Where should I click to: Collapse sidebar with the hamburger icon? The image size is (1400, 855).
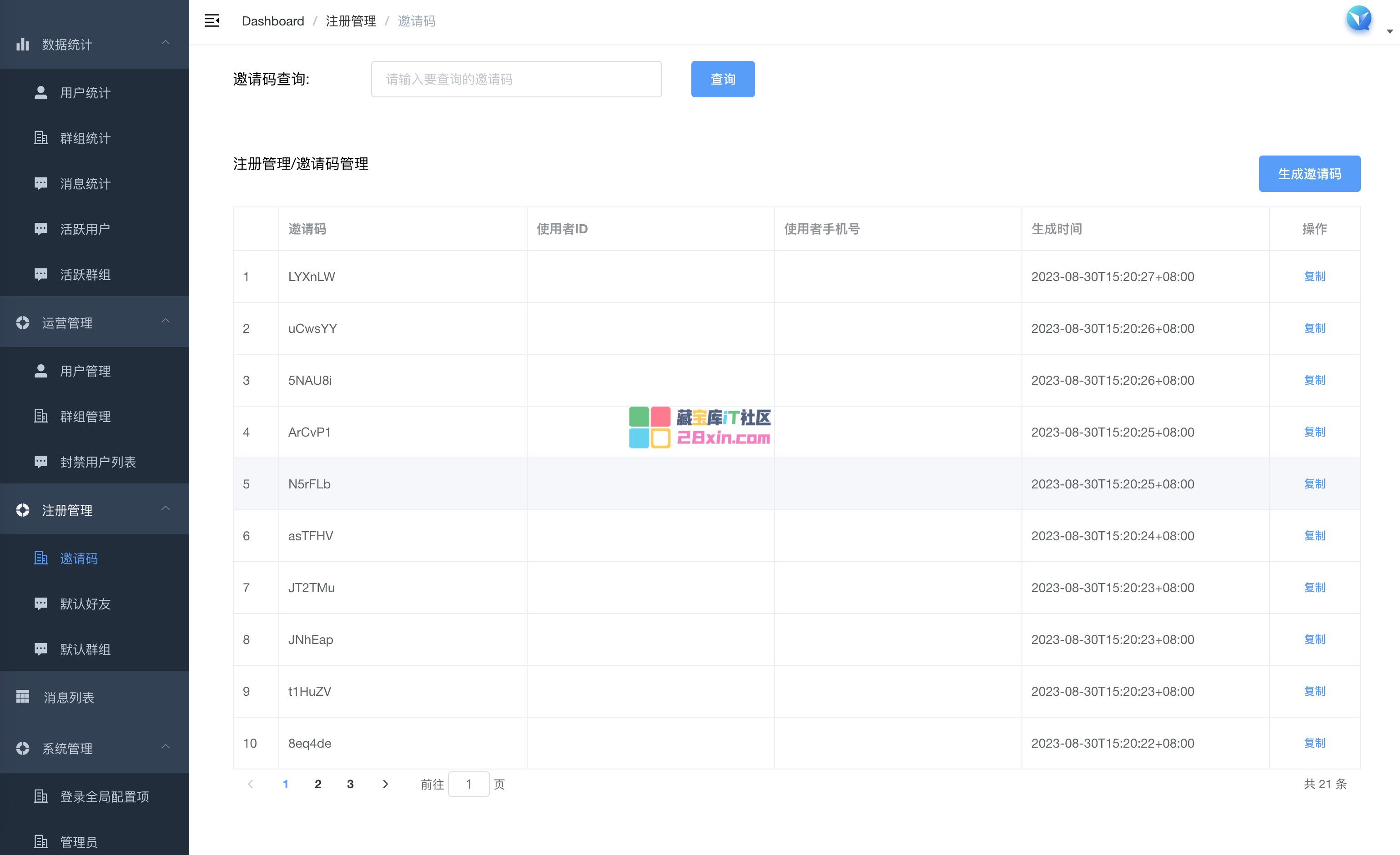click(x=212, y=21)
